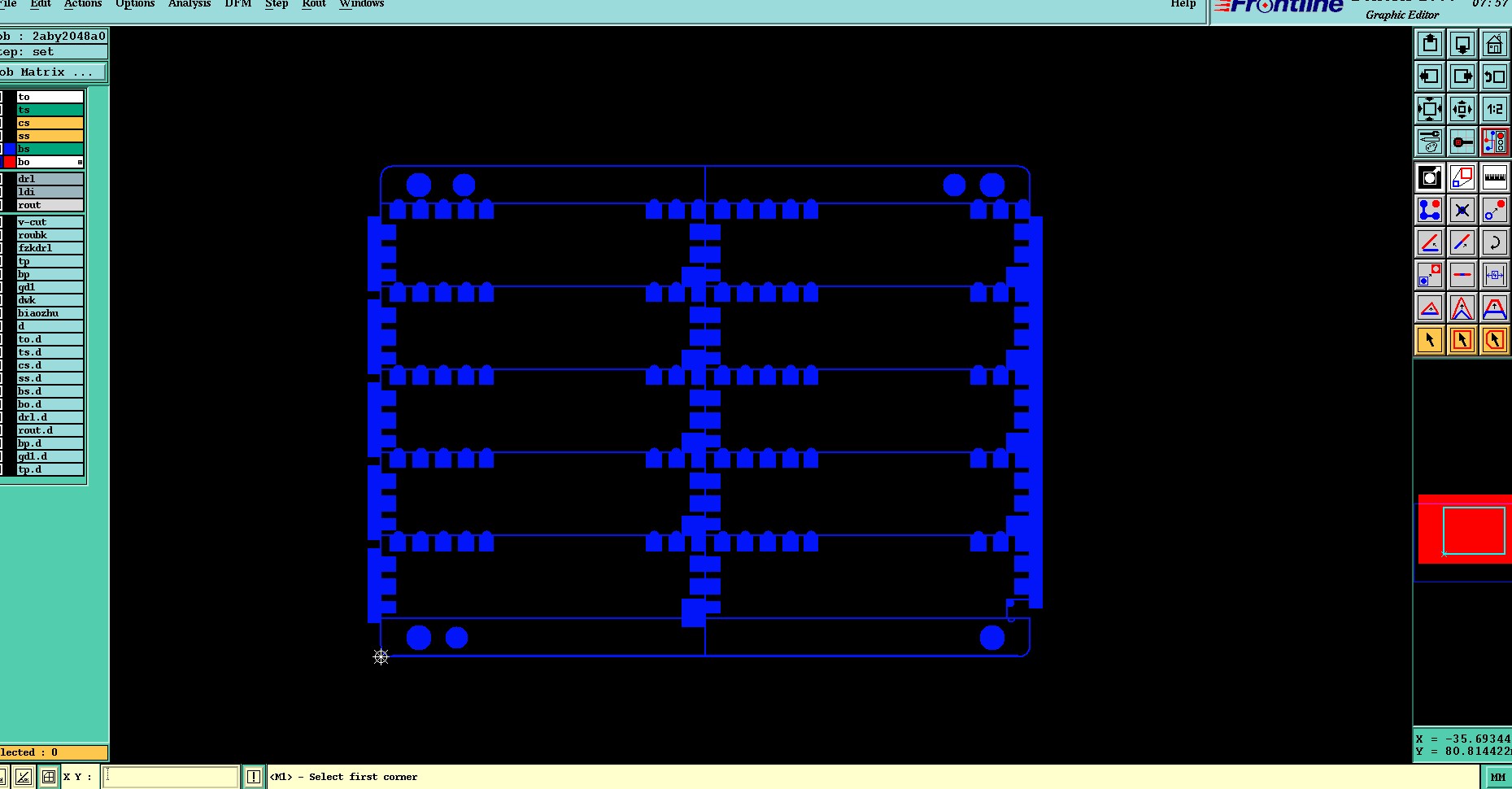Click in the X Y coordinate input field
The width and height of the screenshot is (1512, 789).
tap(171, 777)
